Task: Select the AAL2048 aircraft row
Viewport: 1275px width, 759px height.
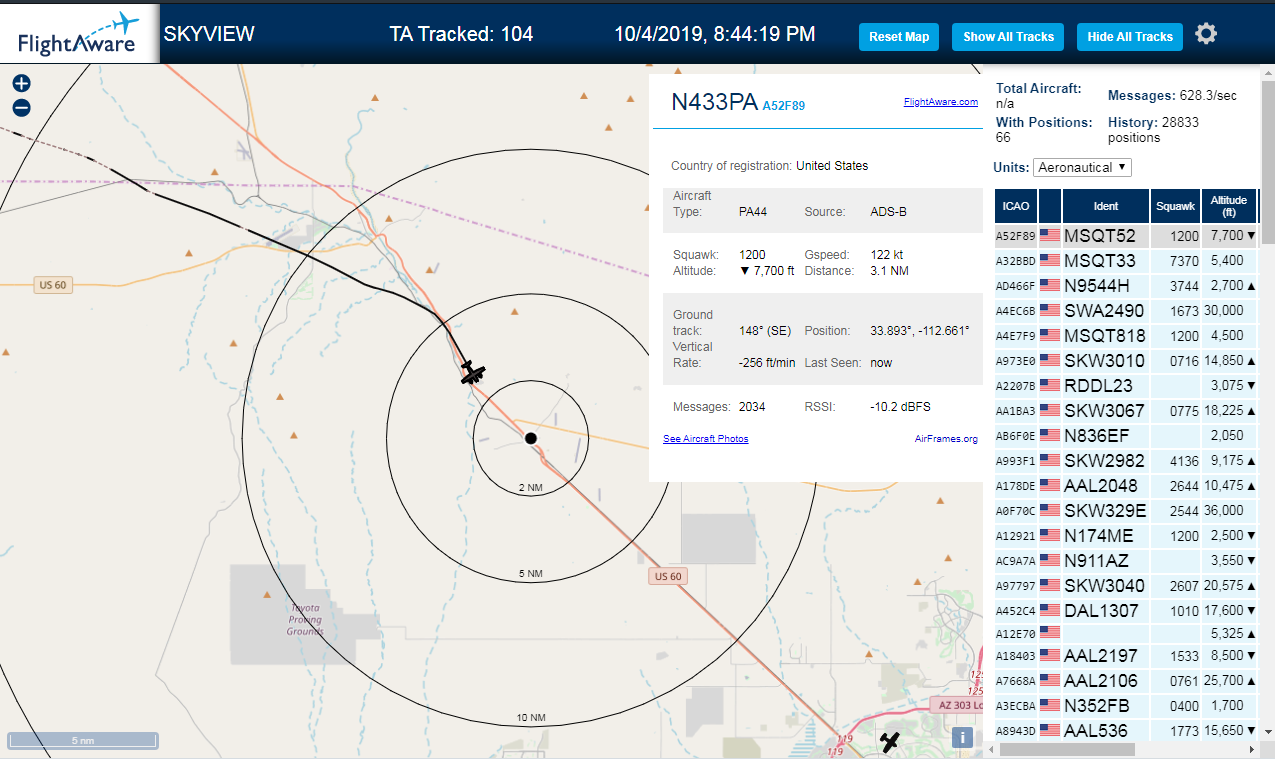Action: [1126, 486]
